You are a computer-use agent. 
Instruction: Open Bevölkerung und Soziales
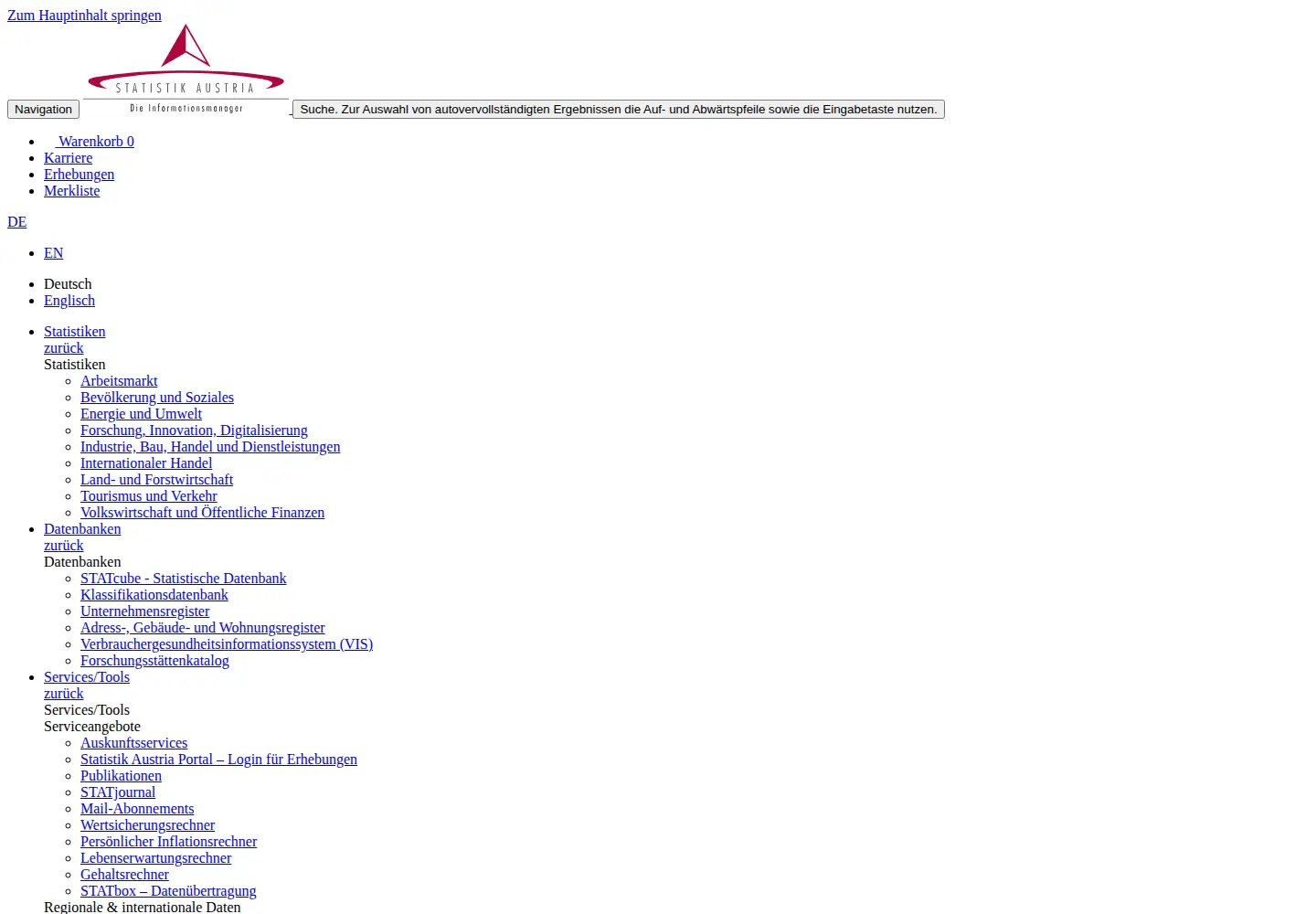157,398
